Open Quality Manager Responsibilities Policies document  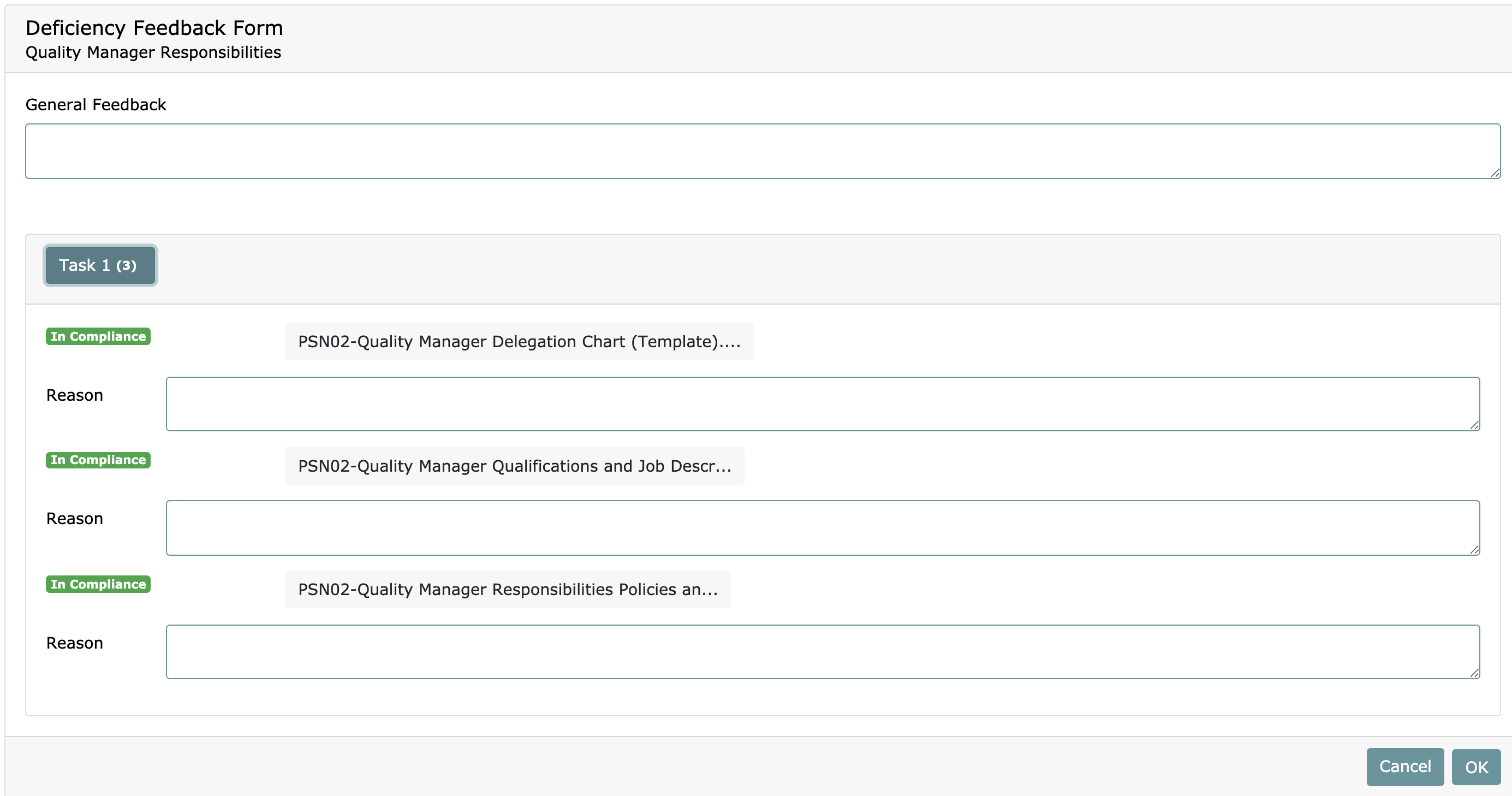pyautogui.click(x=508, y=590)
